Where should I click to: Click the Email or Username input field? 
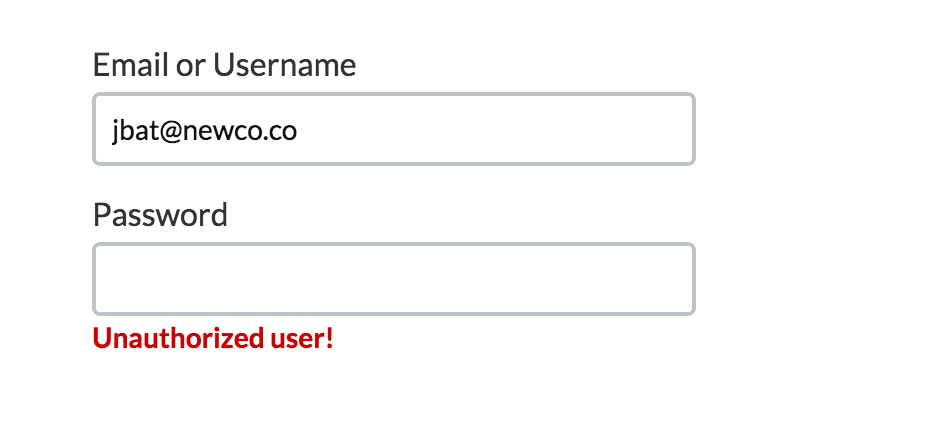[393, 129]
